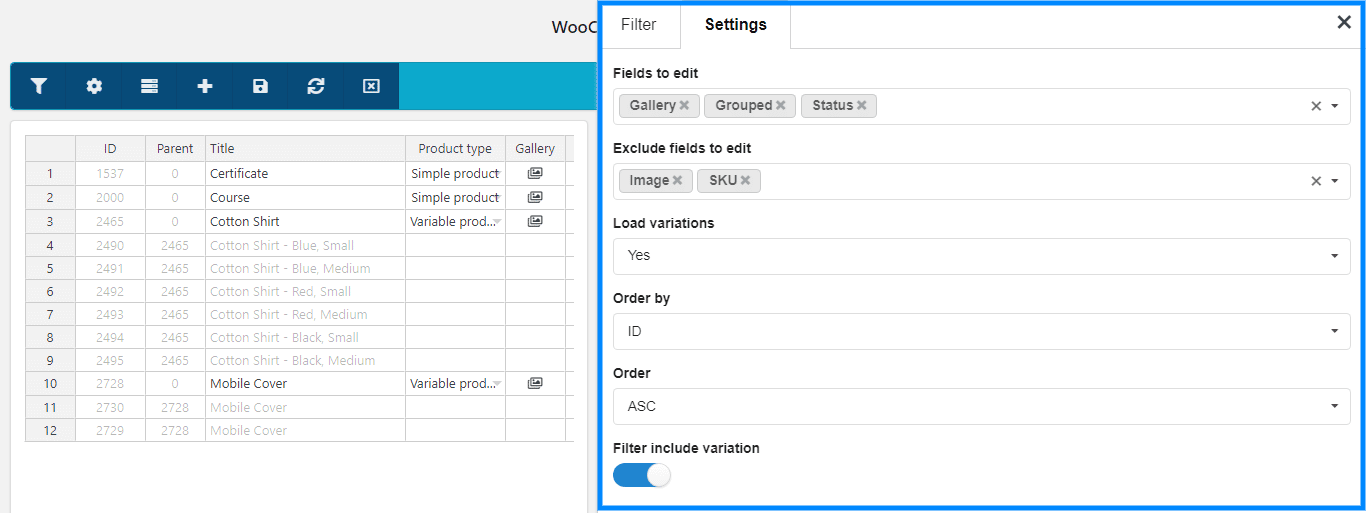Open gallery icon for Mobile Cover row

pos(535,383)
